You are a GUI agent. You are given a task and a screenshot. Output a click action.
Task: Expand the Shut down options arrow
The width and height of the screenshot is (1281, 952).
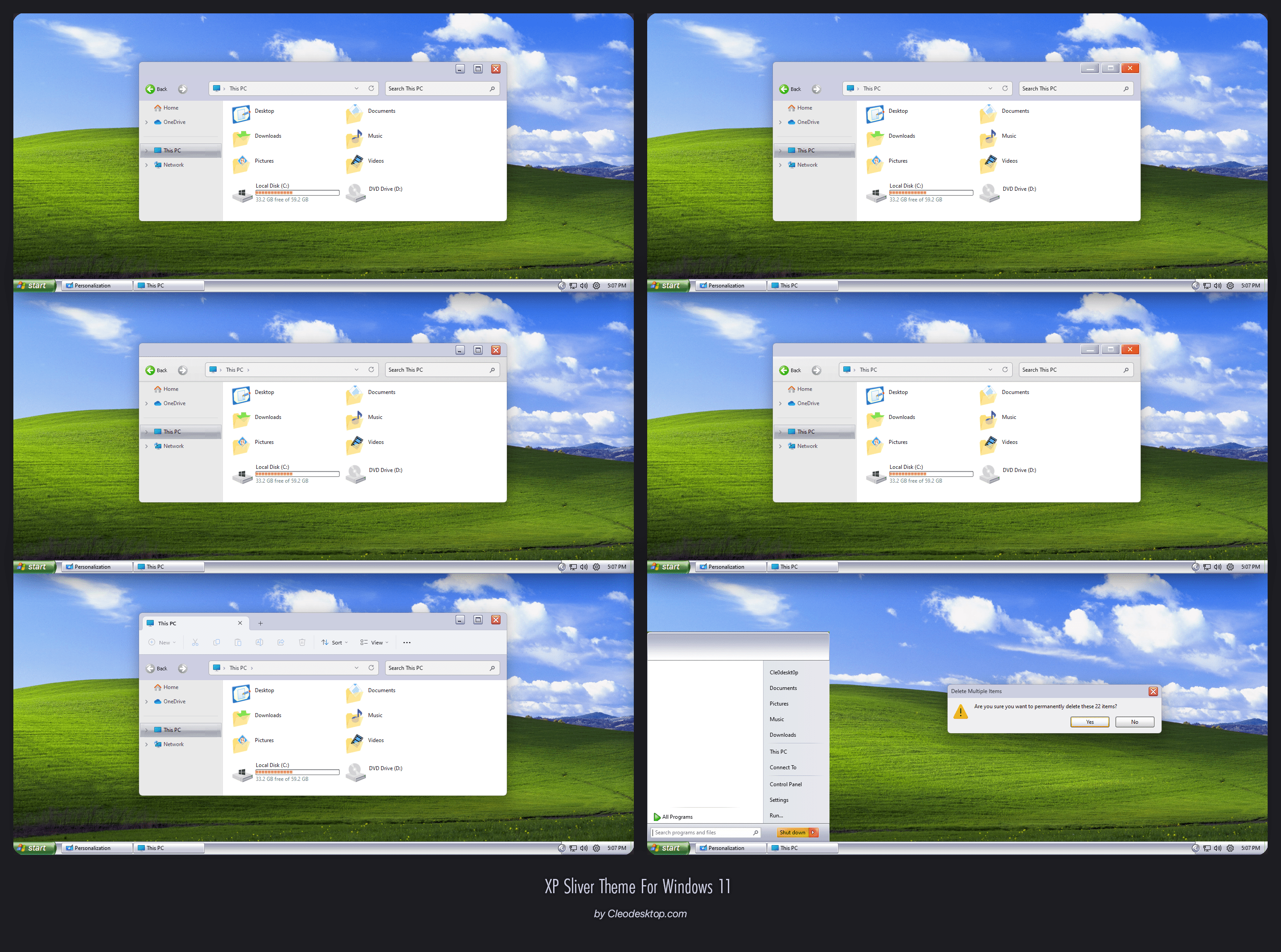(x=813, y=832)
